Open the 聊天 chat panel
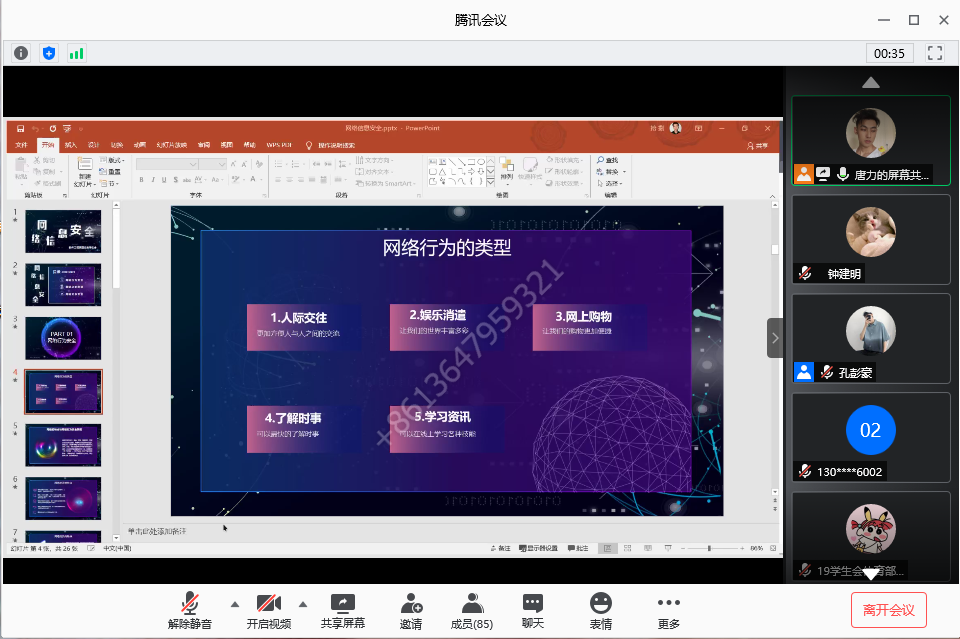This screenshot has width=960, height=639. click(x=533, y=610)
